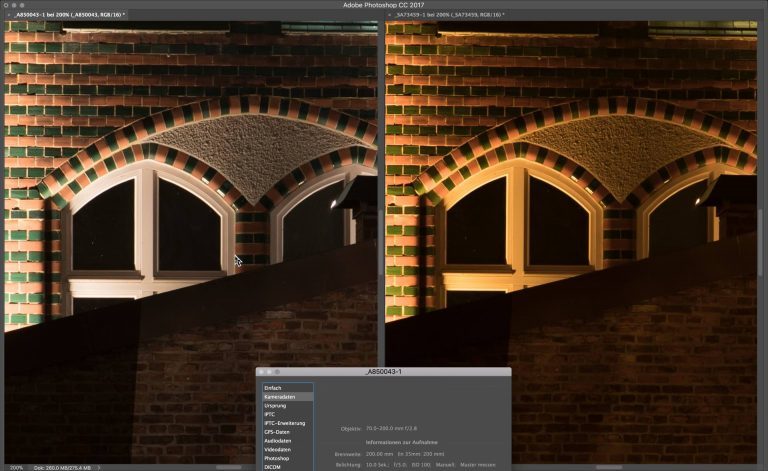Screen dimensions: 768x471
Task: Open the IPTC section
Action: pyautogui.click(x=288, y=414)
